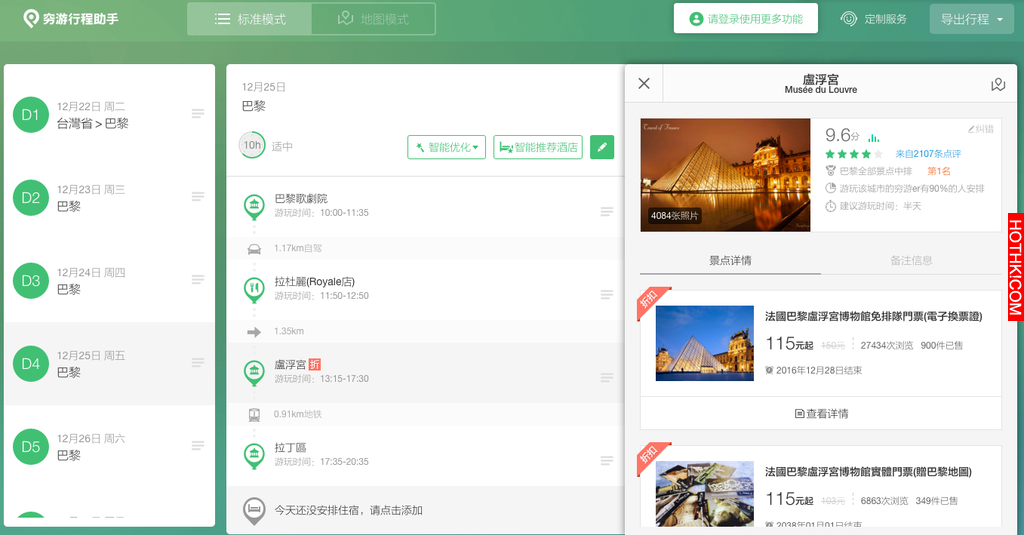Click car icon beside 1.17km自驾
This screenshot has height=535, width=1024.
coord(254,249)
